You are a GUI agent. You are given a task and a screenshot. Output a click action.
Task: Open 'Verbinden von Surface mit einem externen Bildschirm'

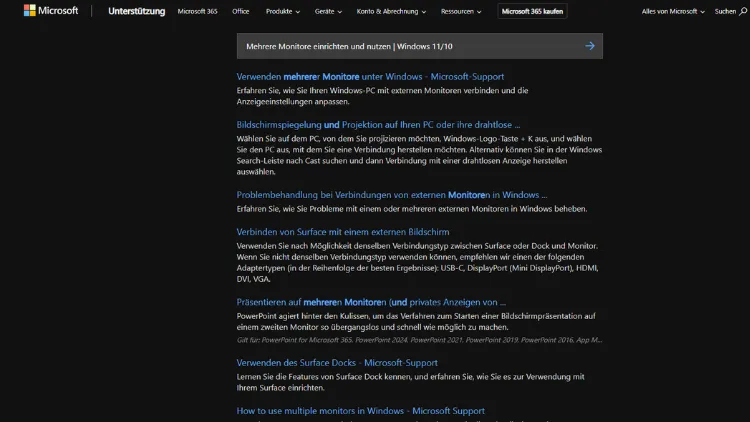click(343, 232)
